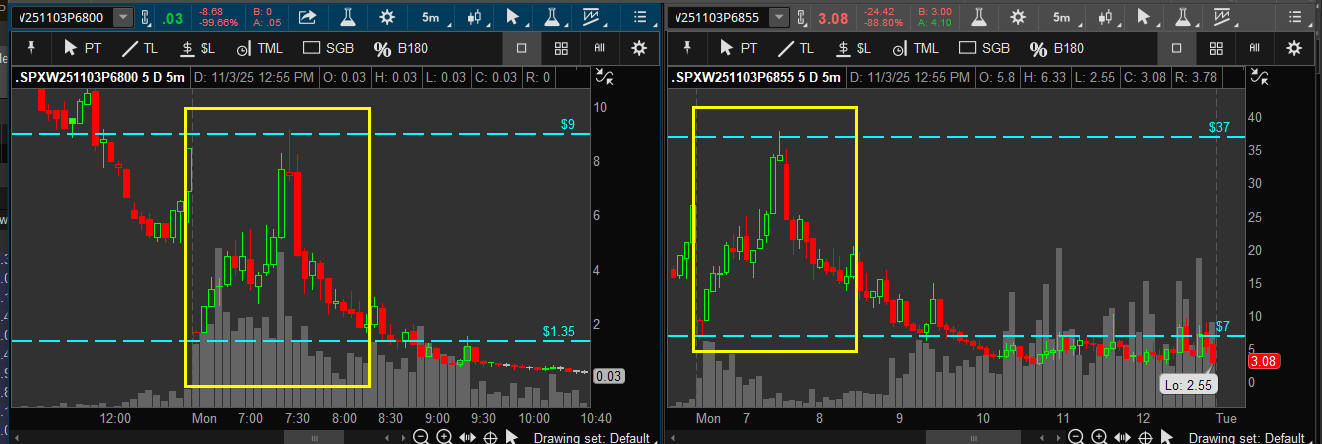Select the TL trendline drawing tool in left chart

[x=140, y=48]
